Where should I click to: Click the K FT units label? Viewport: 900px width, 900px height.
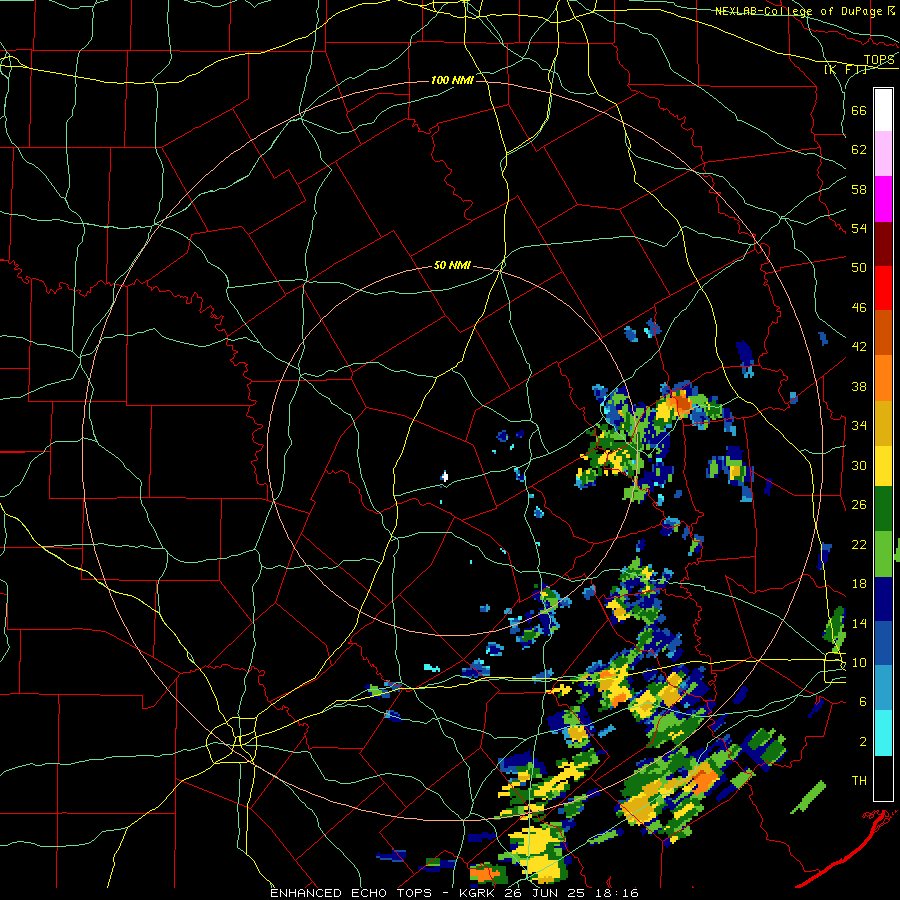pyautogui.click(x=846, y=69)
